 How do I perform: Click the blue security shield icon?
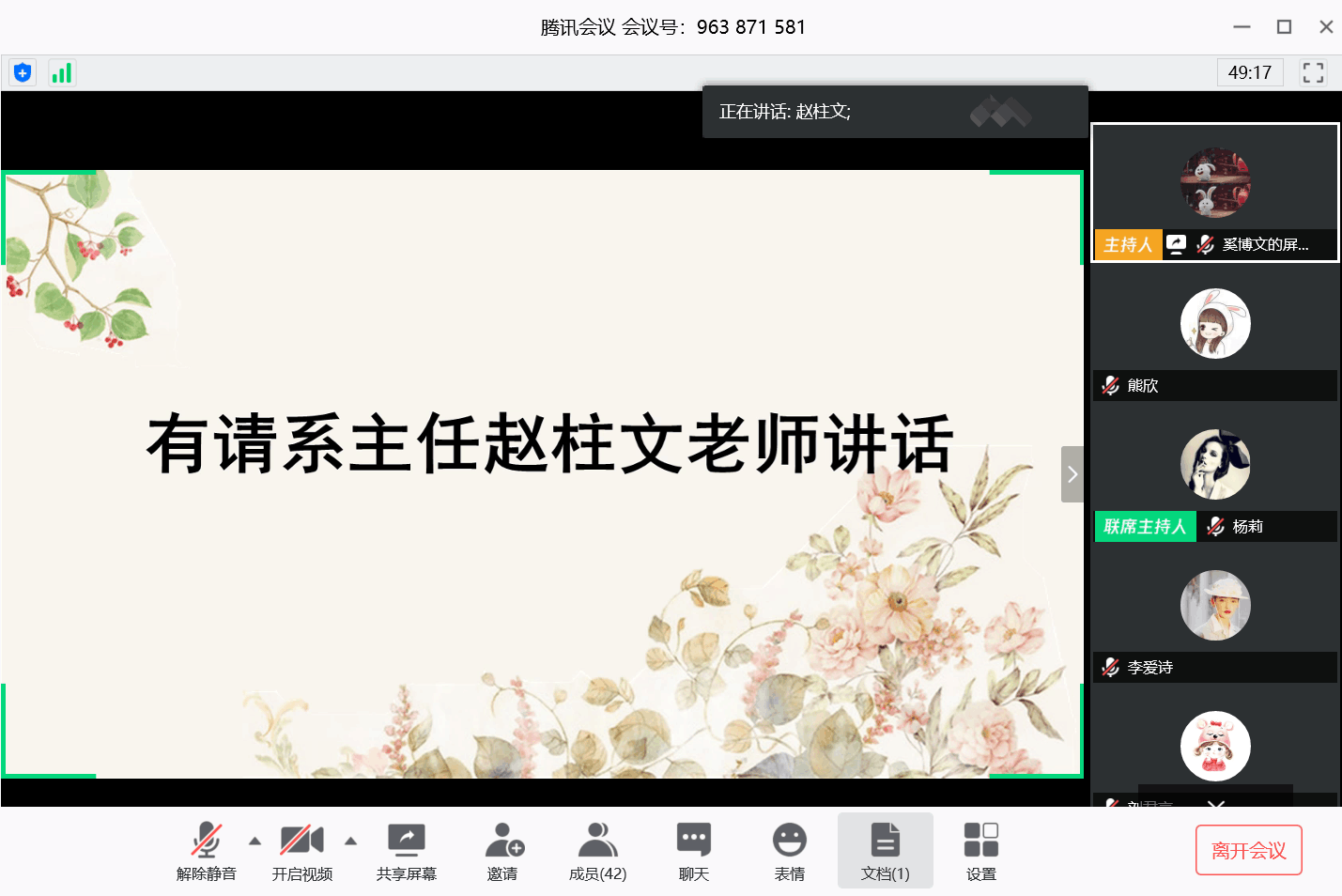pyautogui.click(x=23, y=72)
